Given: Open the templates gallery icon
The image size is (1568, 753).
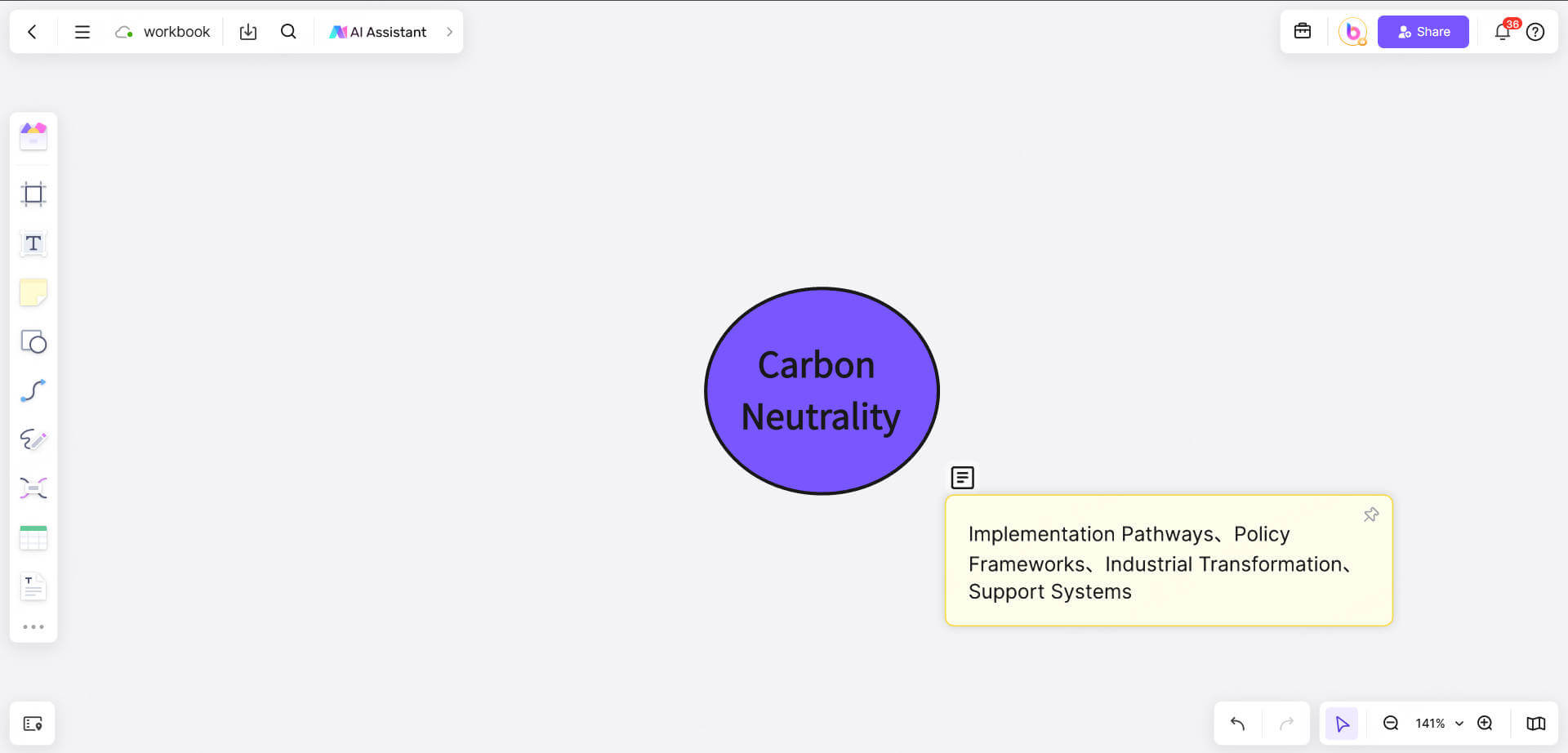Looking at the screenshot, I should coord(33,136).
